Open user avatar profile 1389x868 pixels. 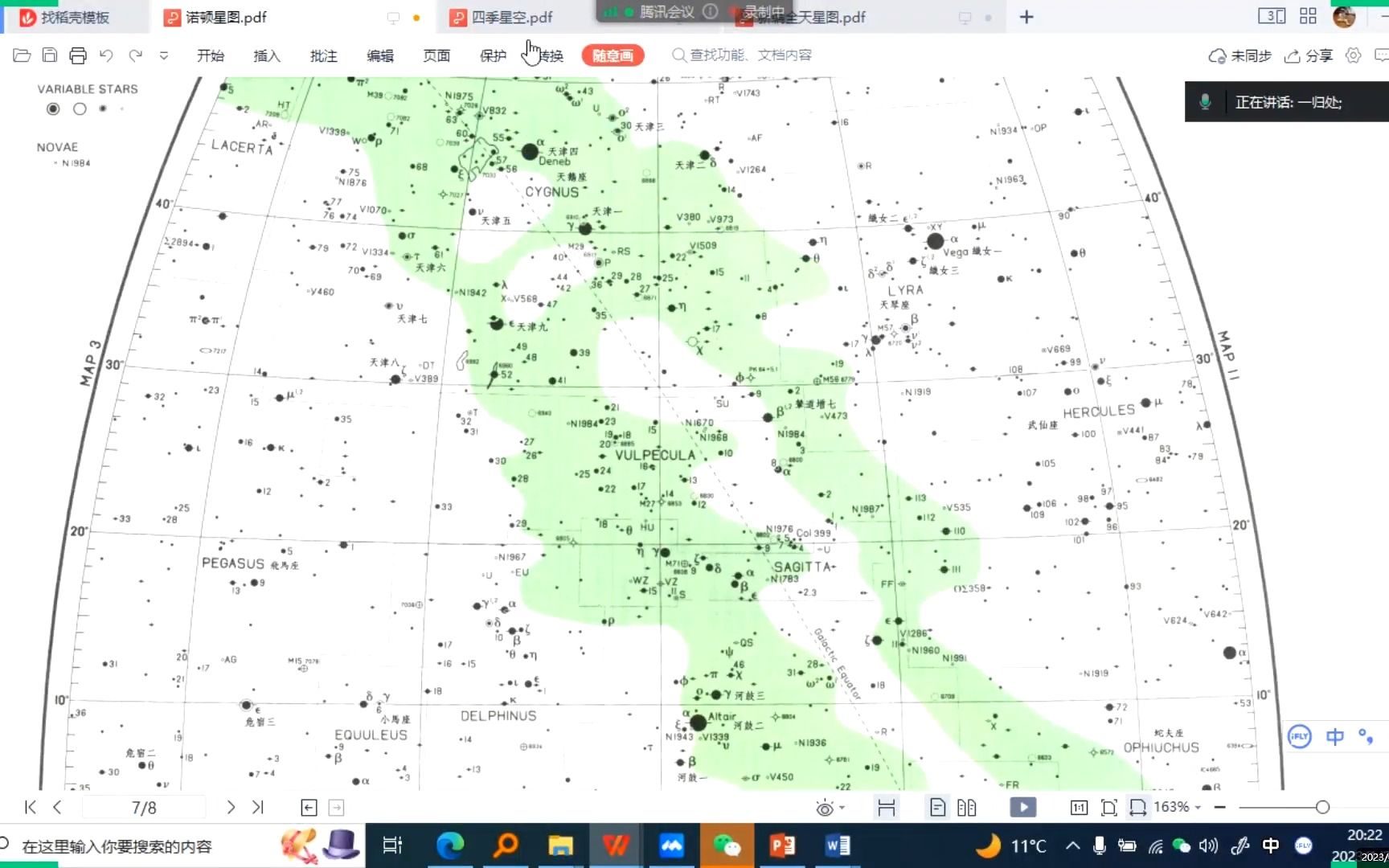pos(1344,16)
